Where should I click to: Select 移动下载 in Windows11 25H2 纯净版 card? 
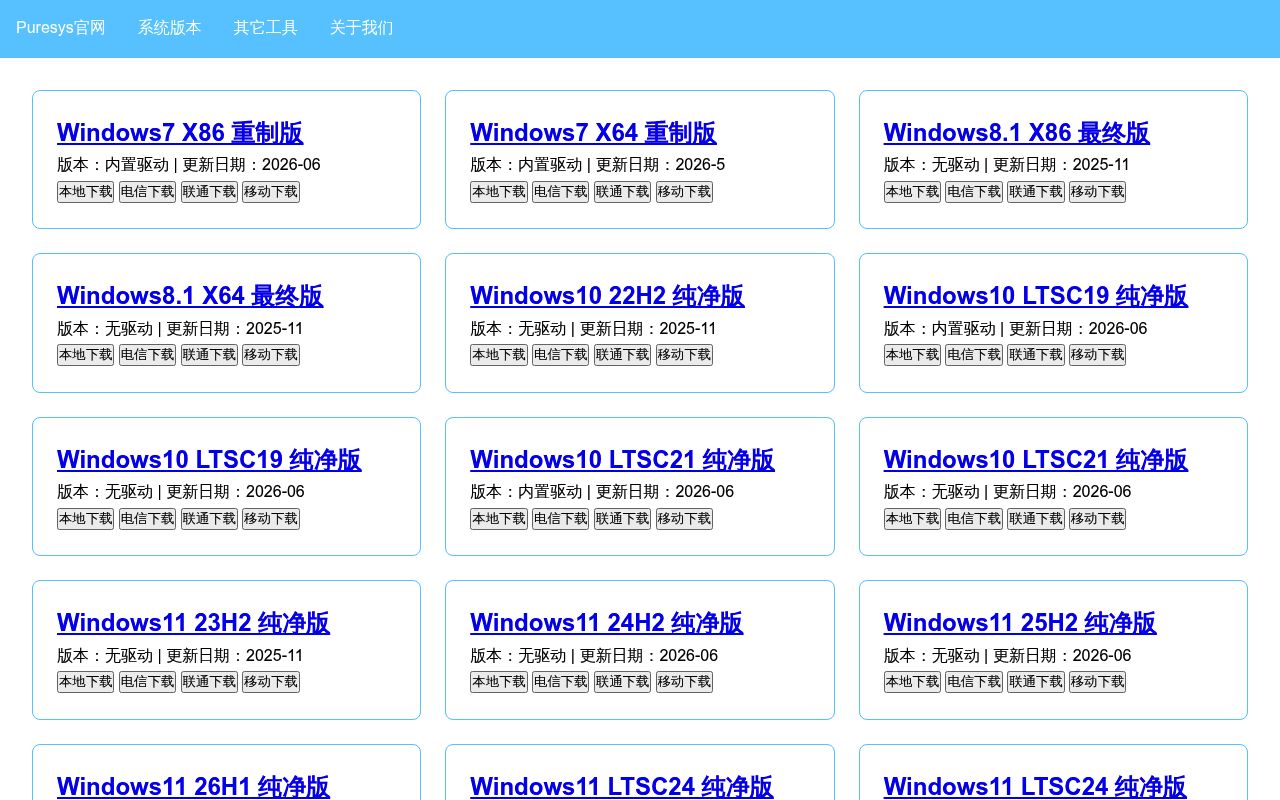click(x=1098, y=682)
